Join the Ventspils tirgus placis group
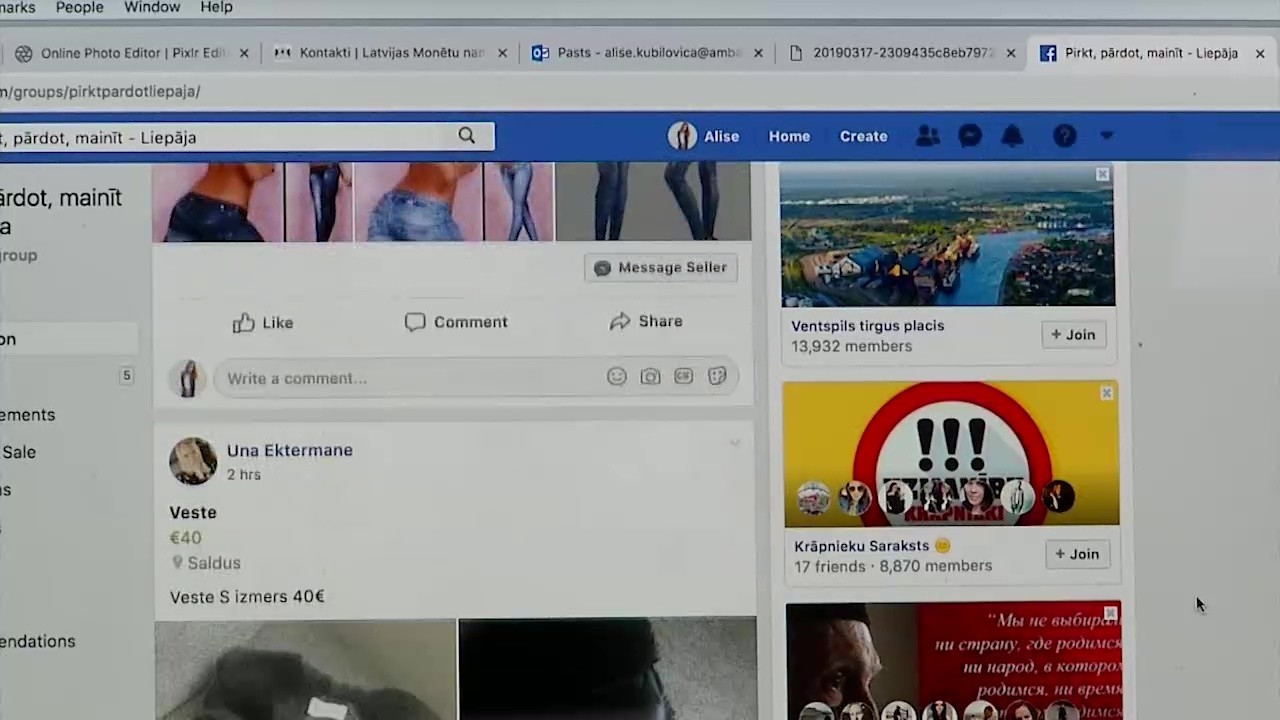Screen dimensions: 1280x720 tap(1073, 335)
